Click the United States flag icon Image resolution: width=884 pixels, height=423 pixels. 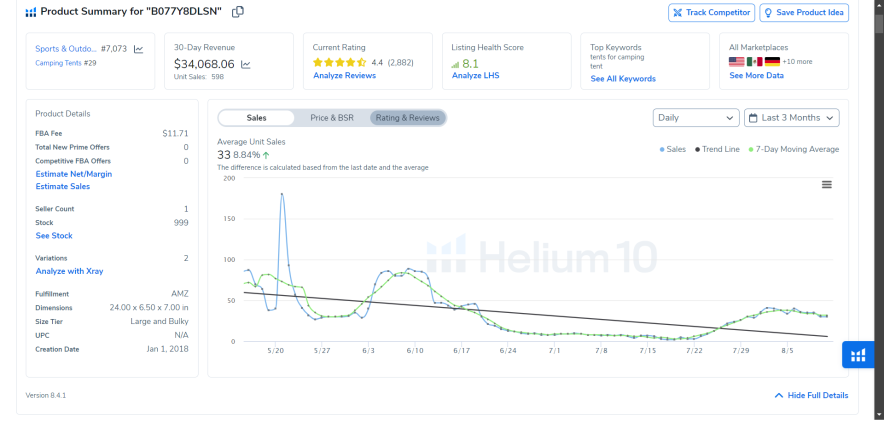tap(736, 61)
